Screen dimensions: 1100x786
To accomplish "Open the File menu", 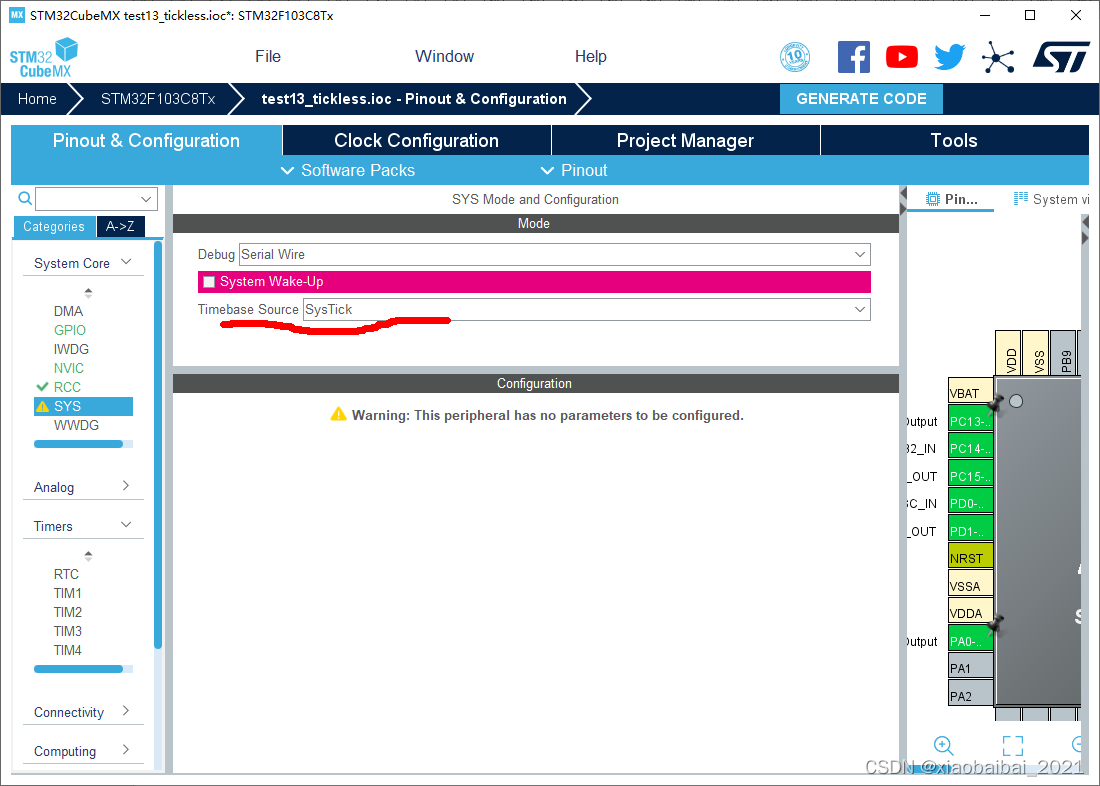I will pos(268,57).
